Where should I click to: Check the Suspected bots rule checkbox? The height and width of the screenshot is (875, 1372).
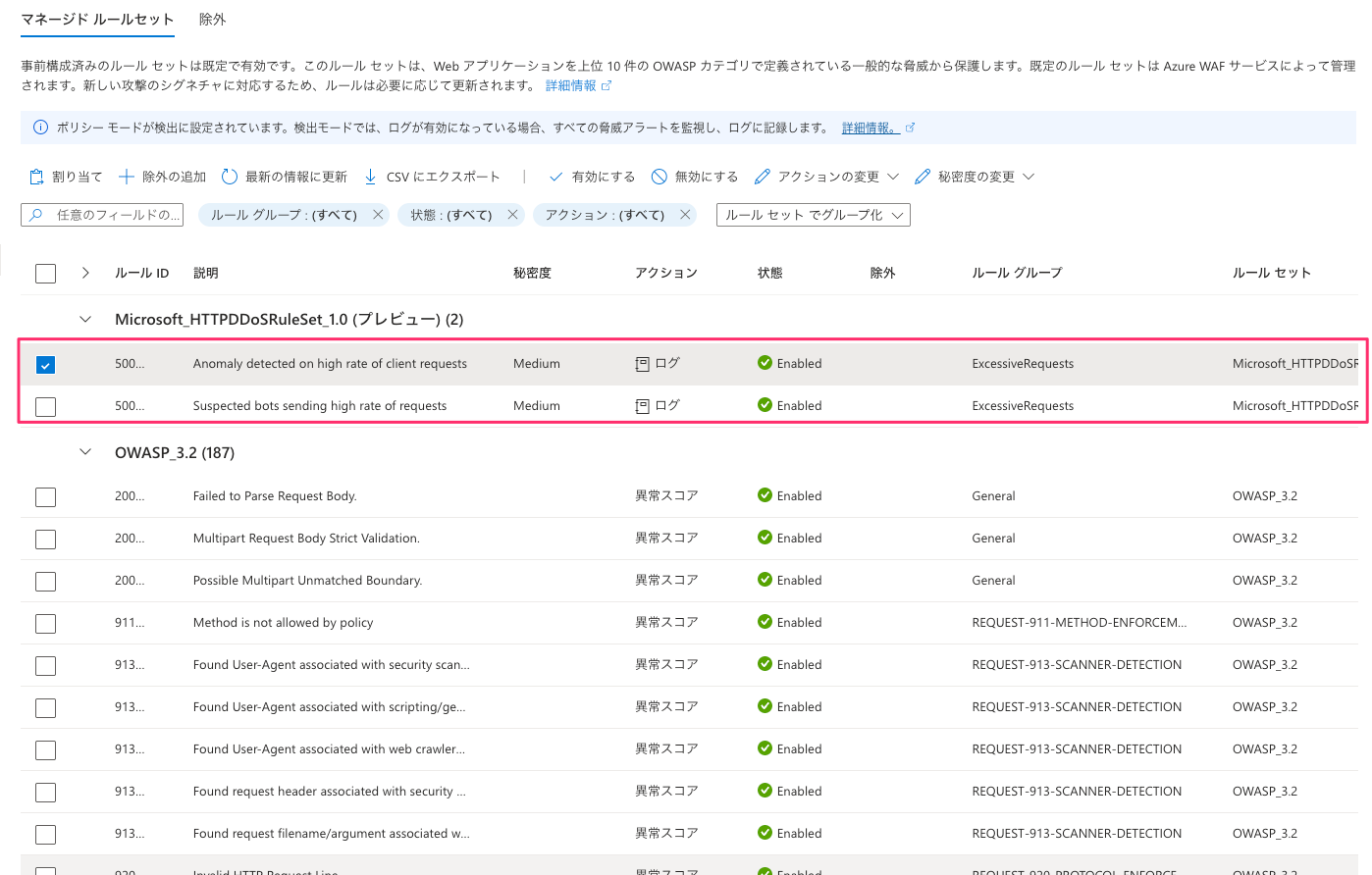[x=45, y=405]
